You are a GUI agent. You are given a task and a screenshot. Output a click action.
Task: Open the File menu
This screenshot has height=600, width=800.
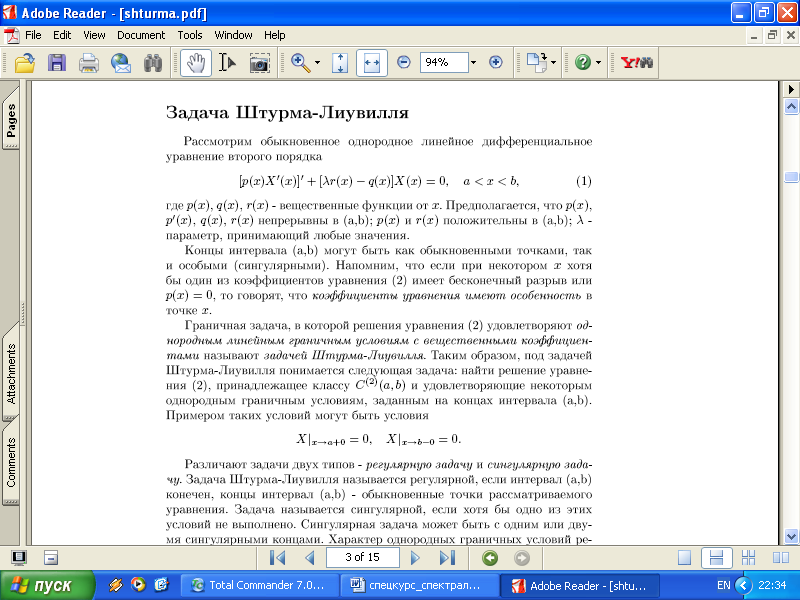[33, 35]
